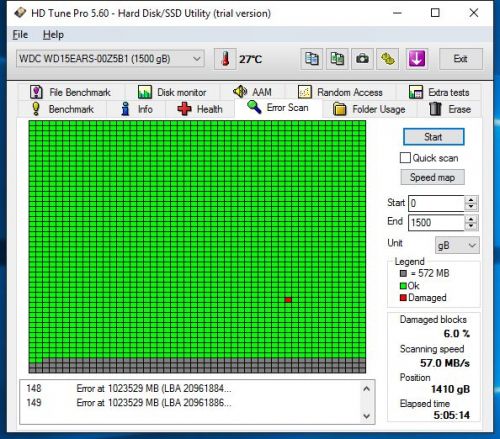Screen dimensions: 500x439
Task: Increase the End value with up arrow
Action: pos(471,219)
